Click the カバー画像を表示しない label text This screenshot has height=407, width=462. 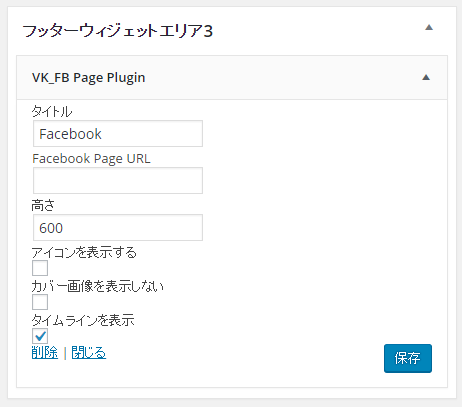tap(98, 286)
